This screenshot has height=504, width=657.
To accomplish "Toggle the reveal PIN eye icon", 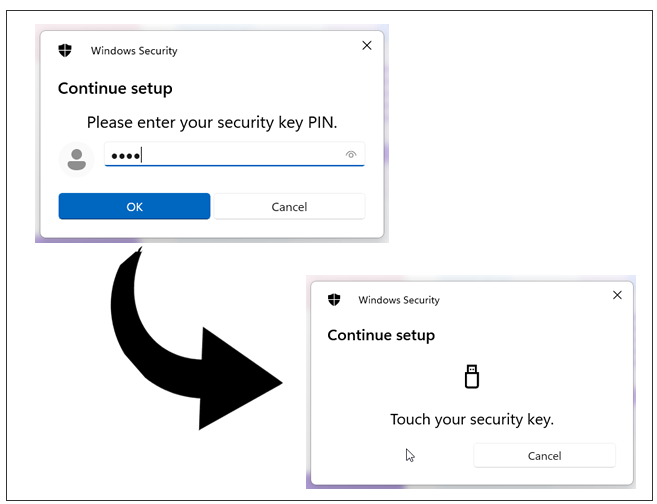I will click(351, 155).
